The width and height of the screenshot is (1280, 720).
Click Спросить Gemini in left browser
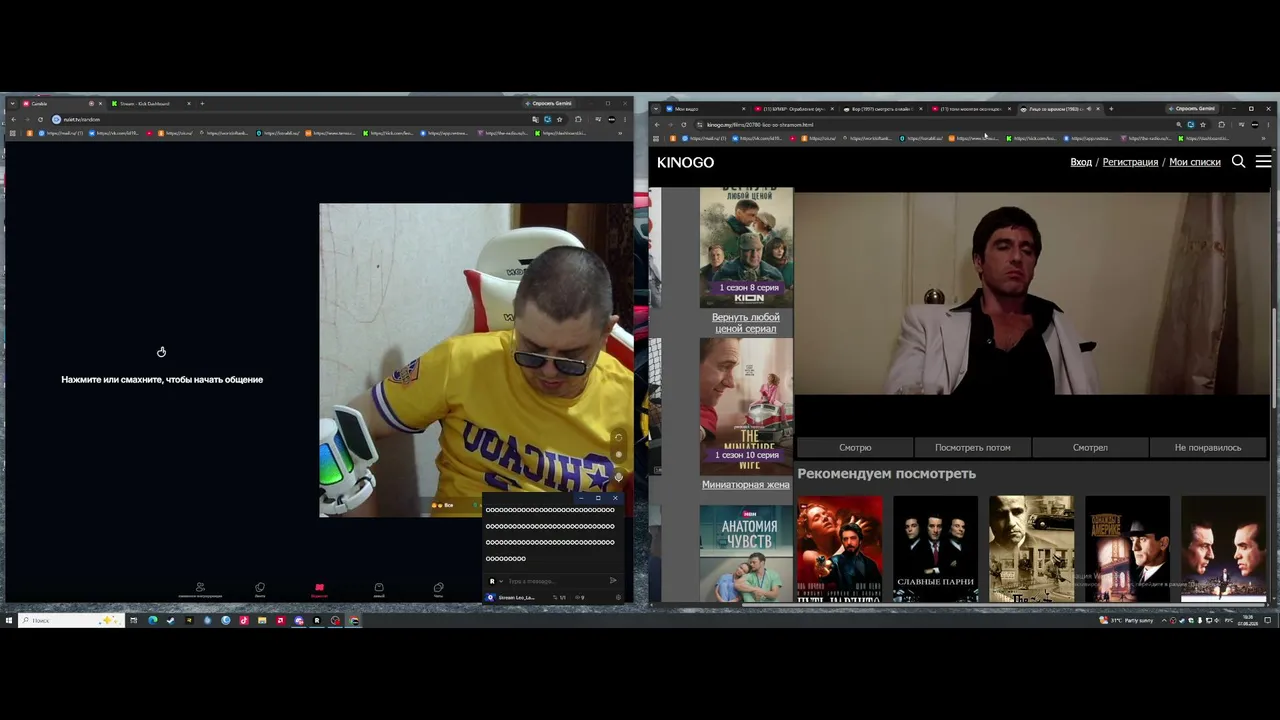[x=549, y=103]
